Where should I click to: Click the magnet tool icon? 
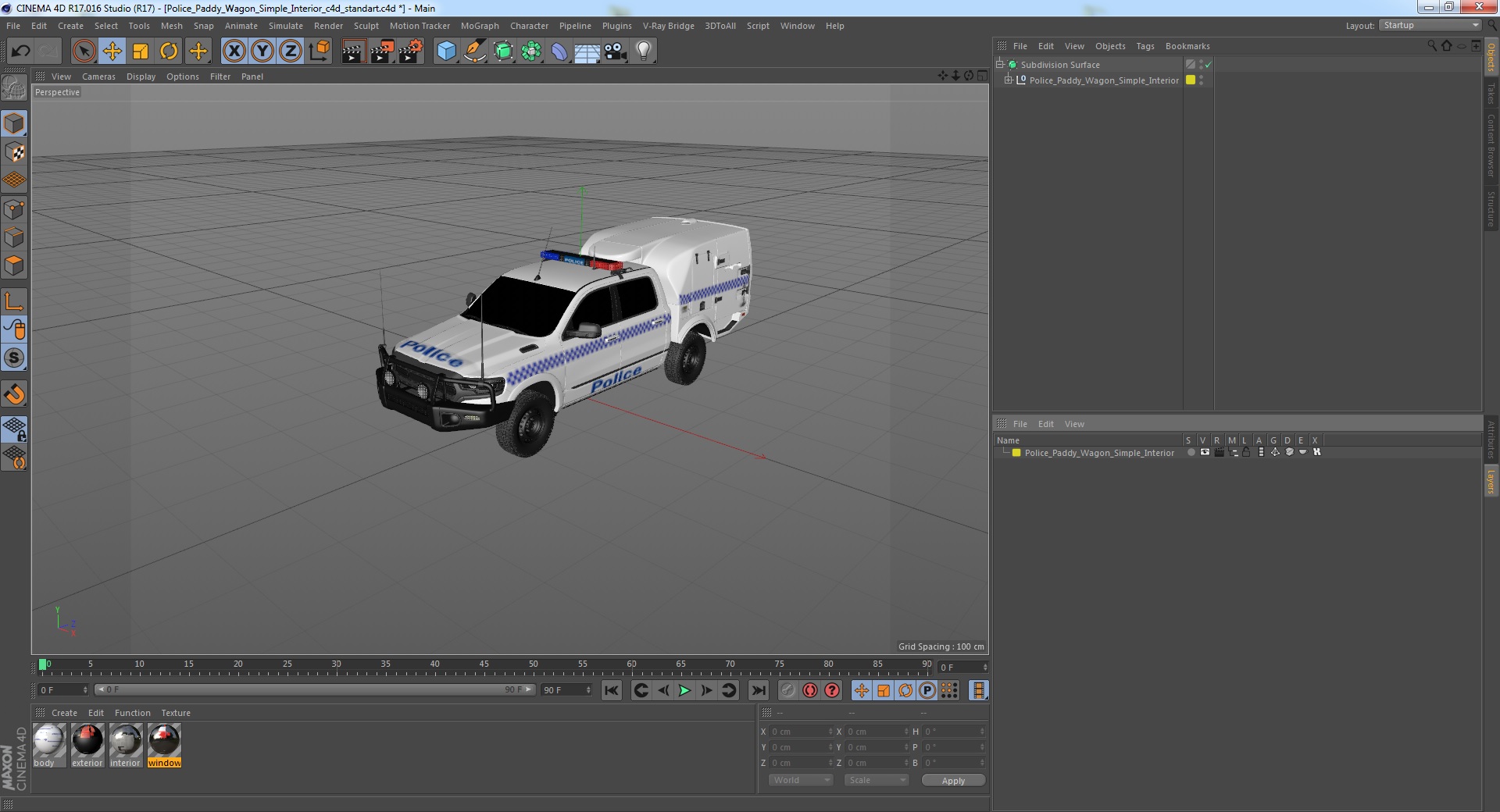14,394
